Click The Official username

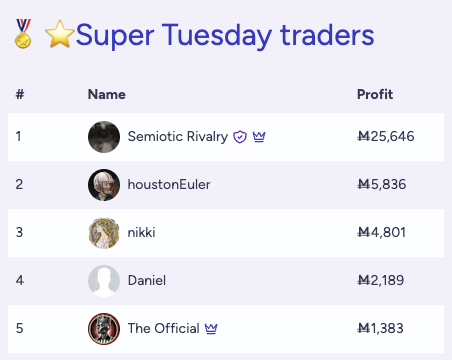point(164,328)
